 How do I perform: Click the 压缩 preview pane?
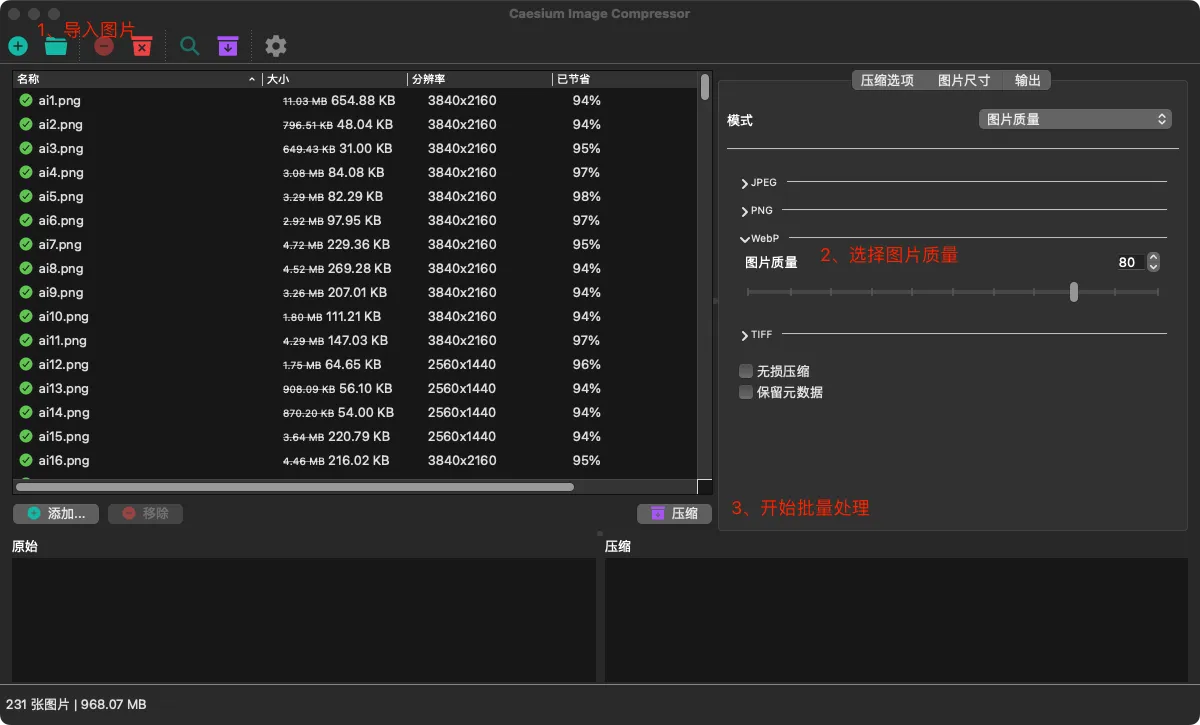point(896,620)
